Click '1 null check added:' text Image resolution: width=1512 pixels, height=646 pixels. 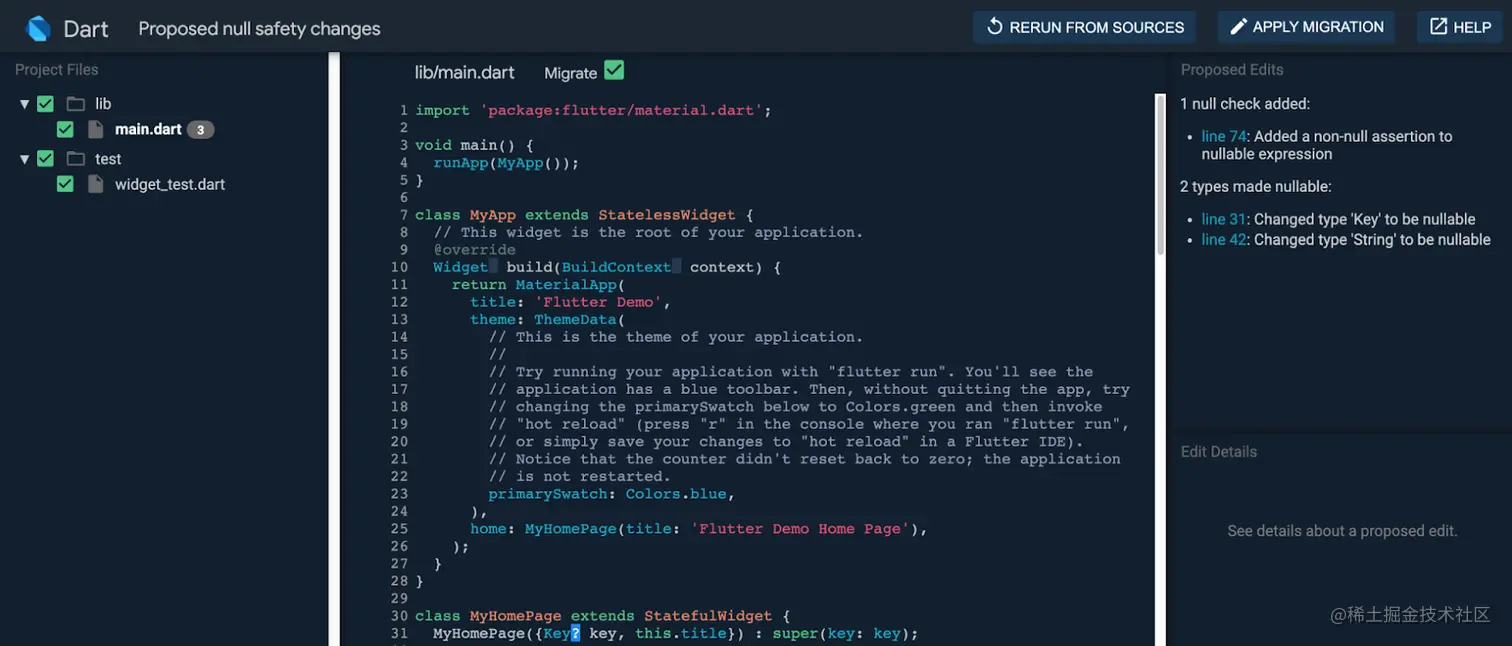[x=1245, y=104]
